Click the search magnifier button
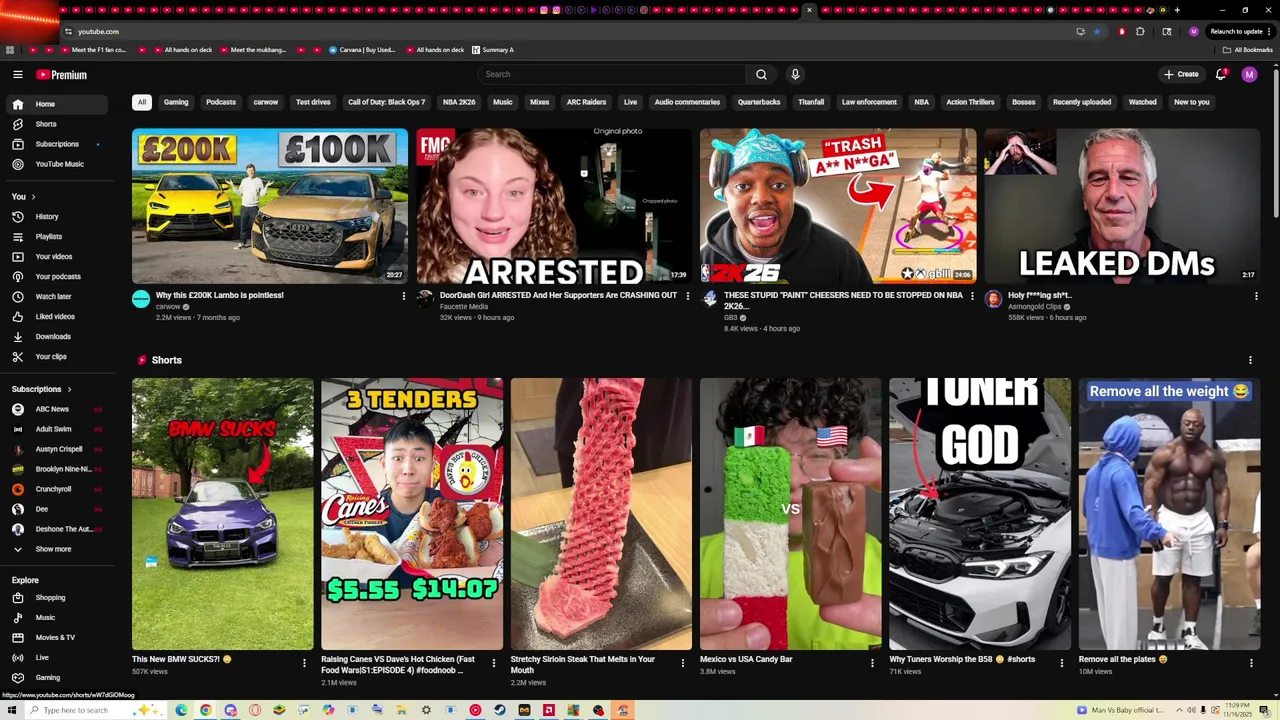This screenshot has height=720, width=1280. (761, 74)
